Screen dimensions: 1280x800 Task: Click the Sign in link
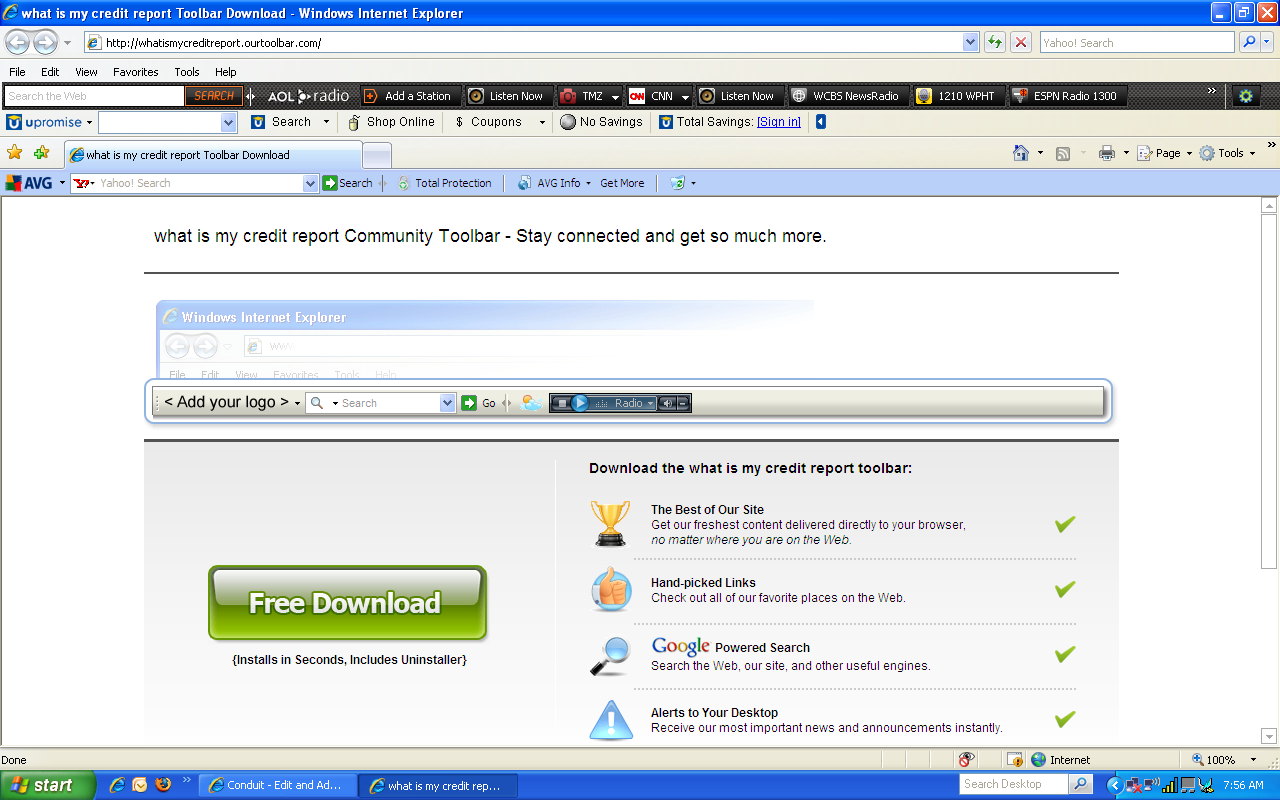tap(779, 122)
